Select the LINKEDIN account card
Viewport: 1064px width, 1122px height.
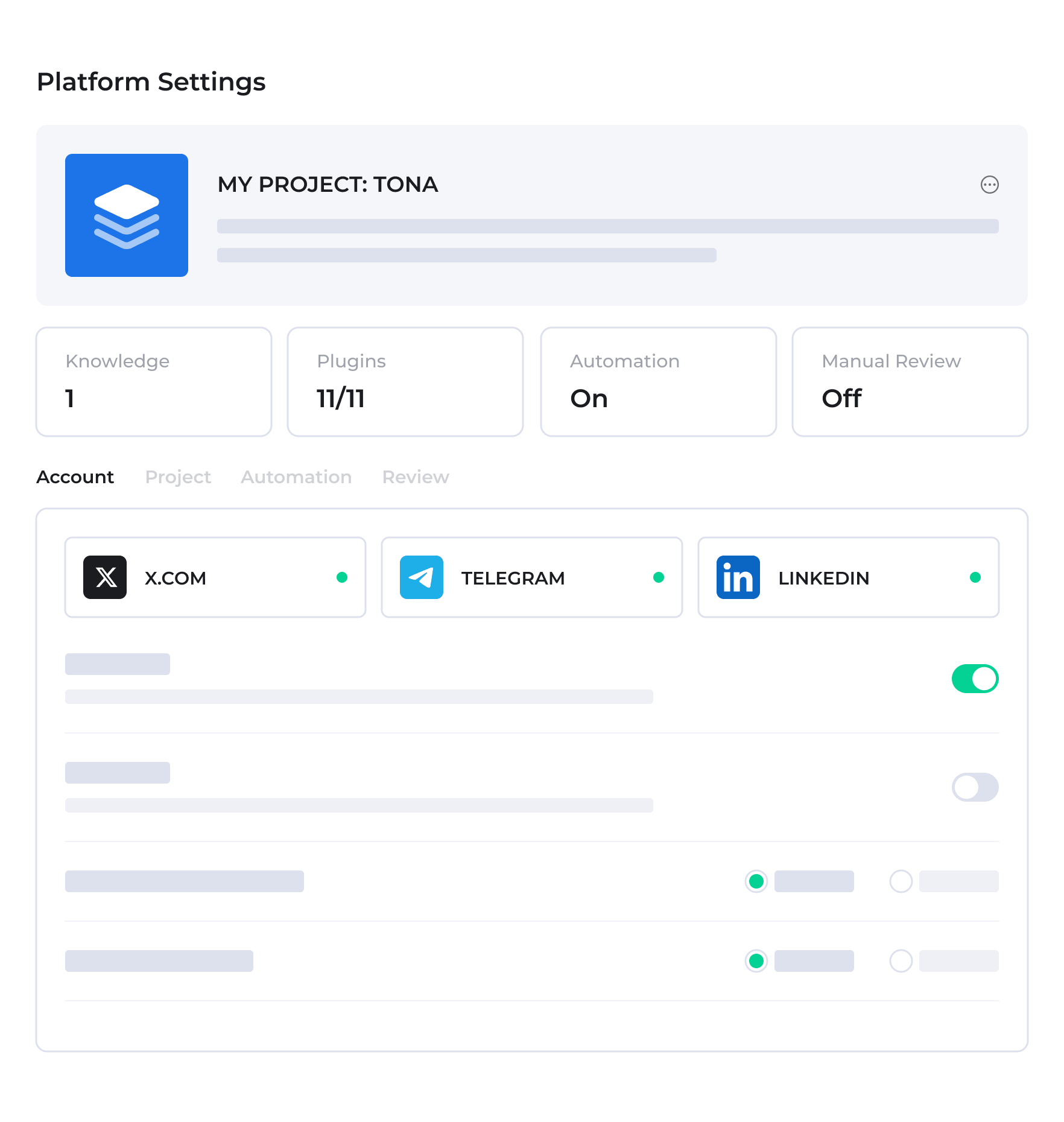(x=848, y=577)
